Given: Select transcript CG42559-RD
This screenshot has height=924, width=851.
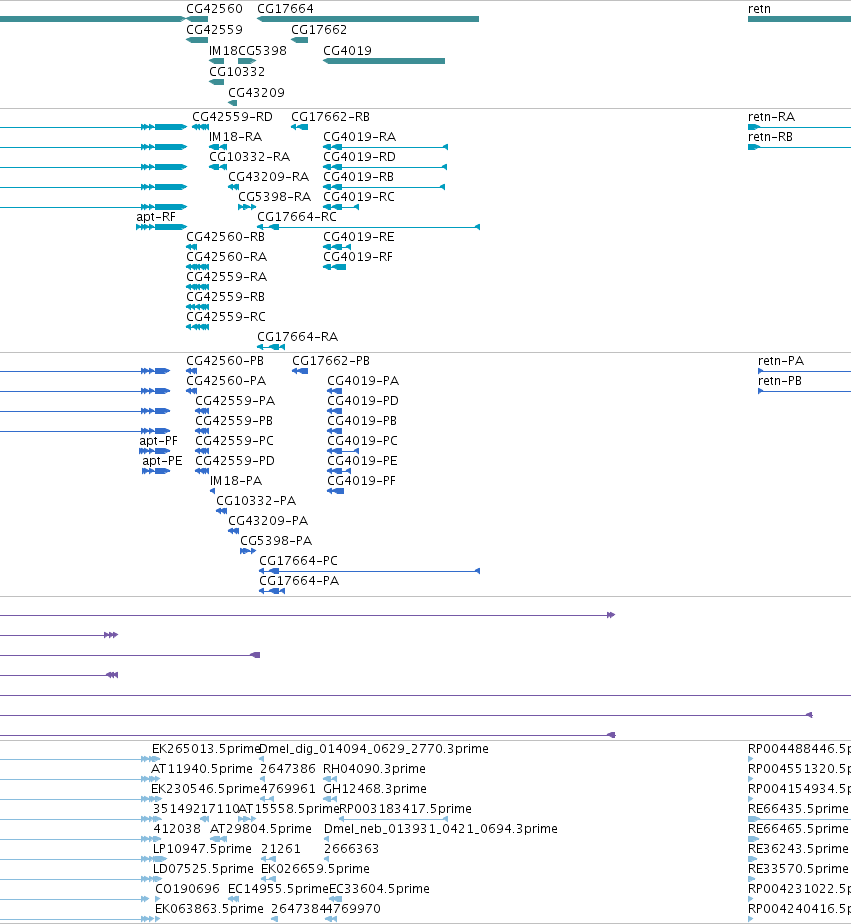Looking at the screenshot, I should click(232, 117).
